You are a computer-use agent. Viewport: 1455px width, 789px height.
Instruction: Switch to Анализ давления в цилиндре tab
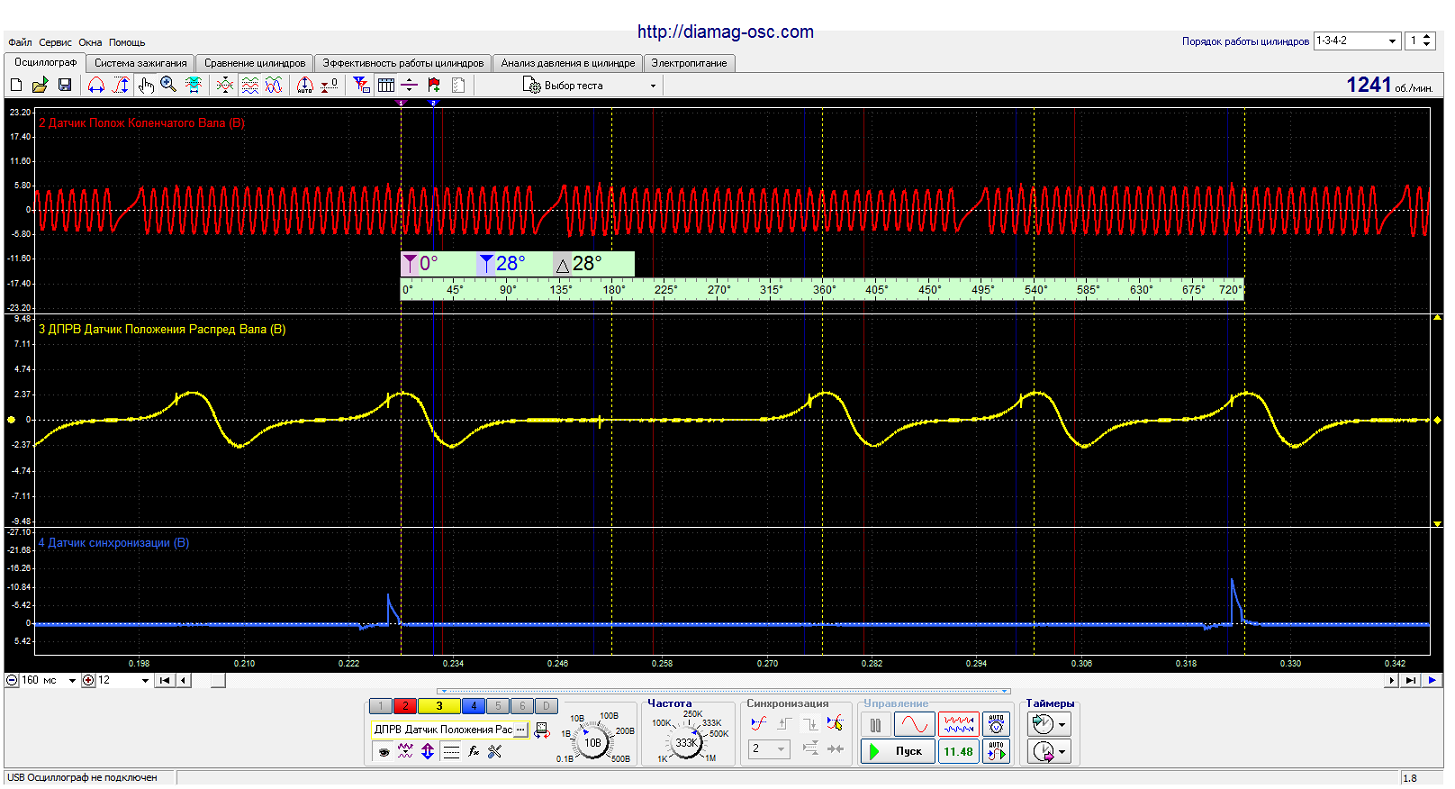click(x=567, y=63)
